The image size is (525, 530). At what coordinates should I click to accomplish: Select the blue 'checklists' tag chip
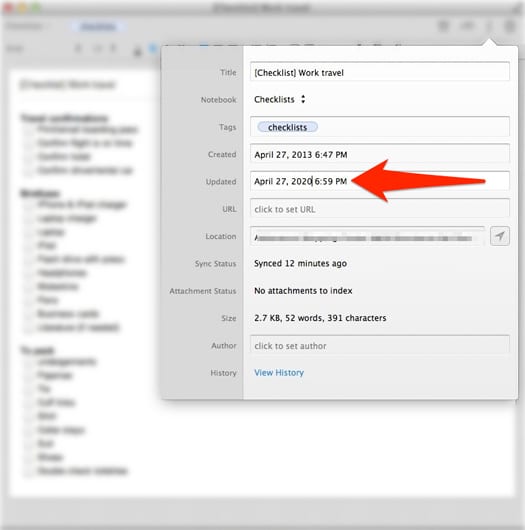[x=287, y=127]
